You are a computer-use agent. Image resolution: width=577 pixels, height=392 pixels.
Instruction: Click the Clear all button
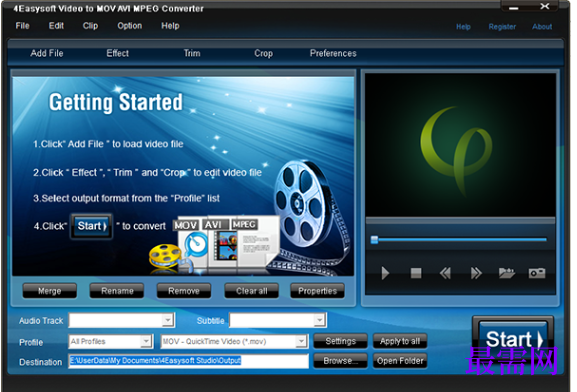(252, 291)
